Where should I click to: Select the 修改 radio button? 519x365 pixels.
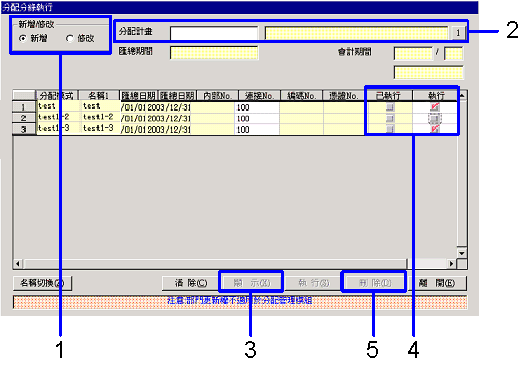coord(70,39)
